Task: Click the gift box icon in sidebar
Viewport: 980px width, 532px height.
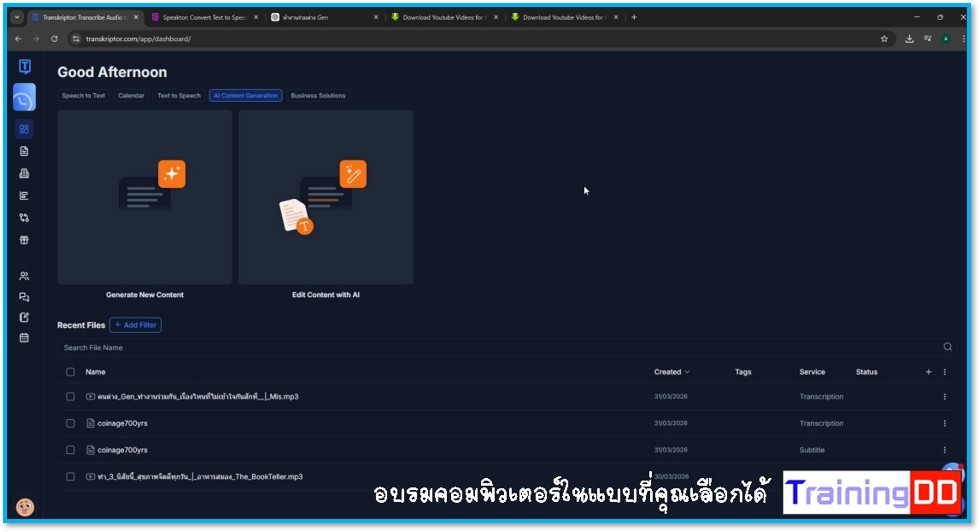Action: pos(24,240)
